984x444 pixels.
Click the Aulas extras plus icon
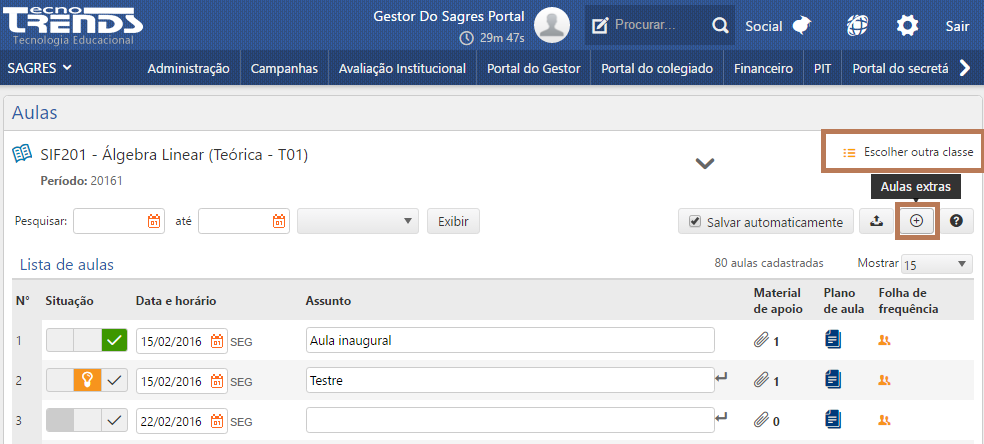tap(916, 221)
